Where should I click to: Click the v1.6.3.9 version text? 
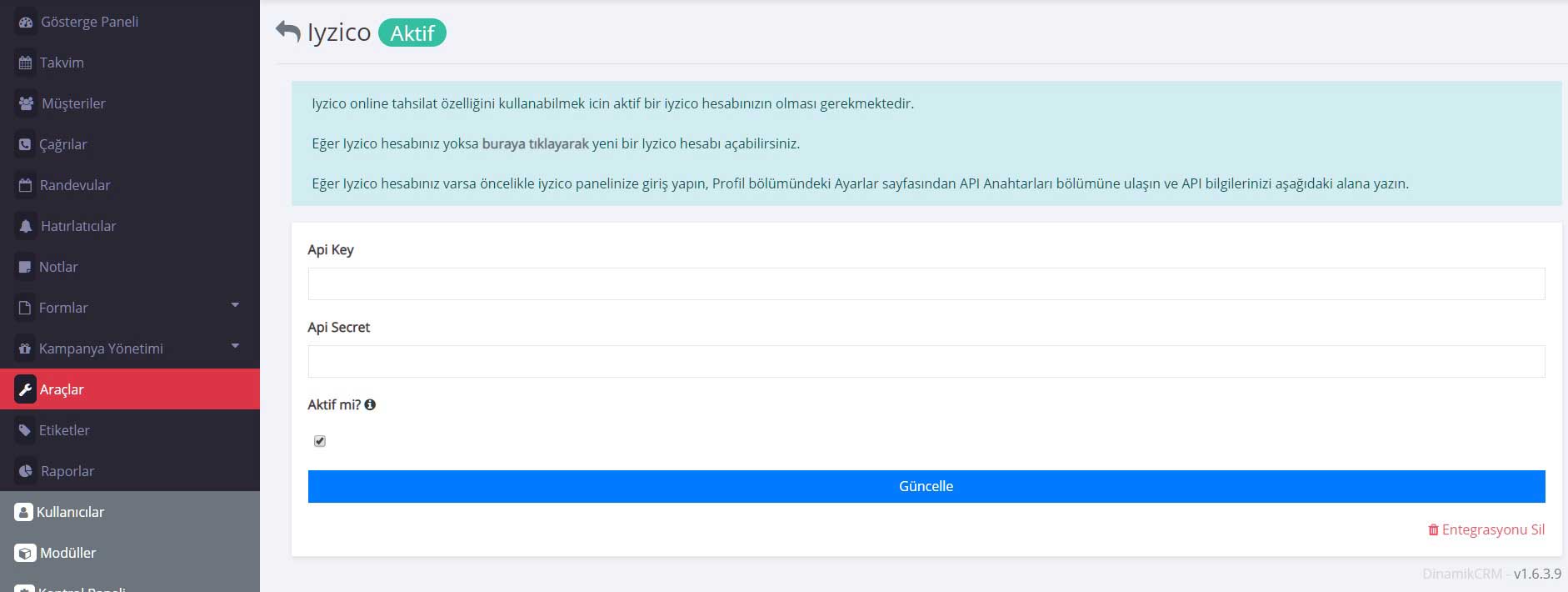(x=1537, y=574)
